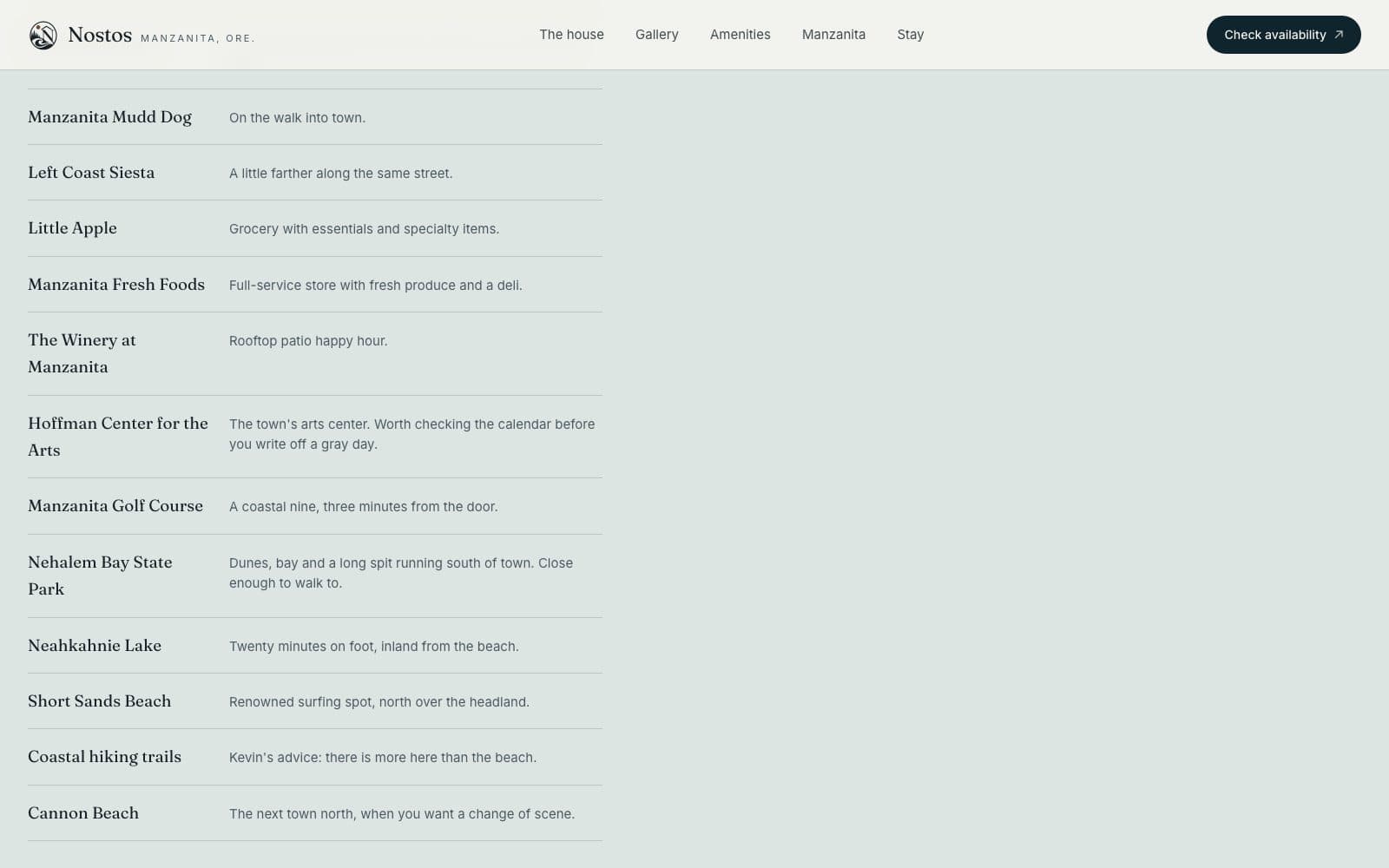Screen dimensions: 1389x868
Task: Open the Gallery nav item
Action: point(656,35)
